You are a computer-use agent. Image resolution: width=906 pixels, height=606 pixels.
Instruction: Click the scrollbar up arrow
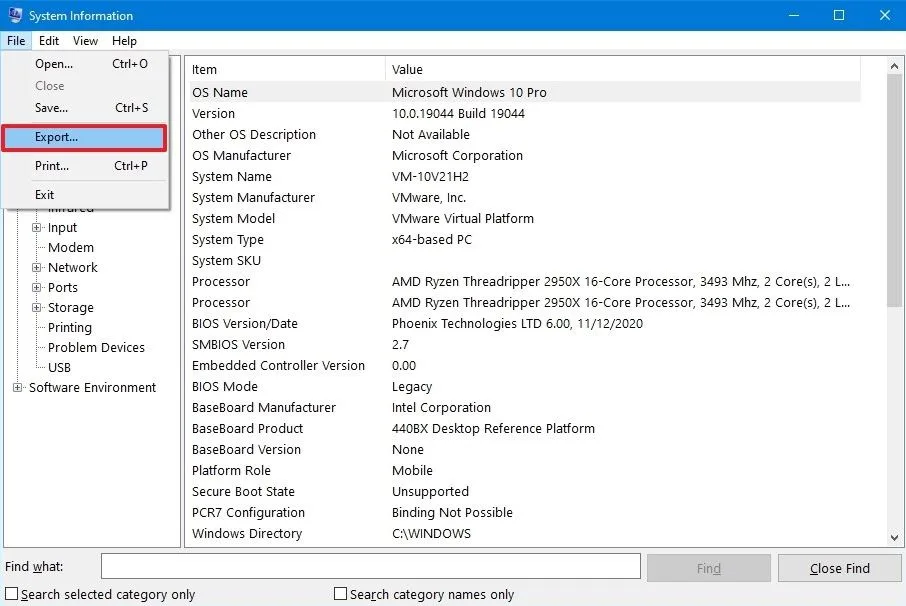point(894,66)
